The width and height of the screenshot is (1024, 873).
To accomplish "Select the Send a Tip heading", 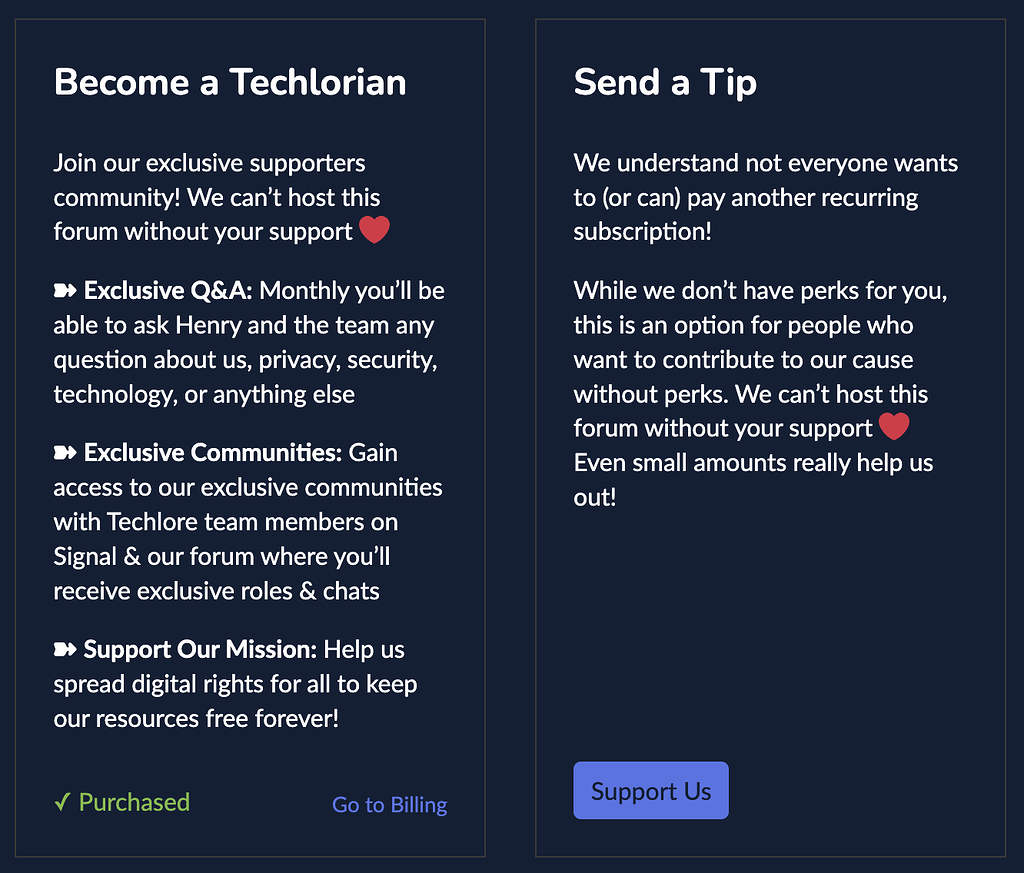I will 664,82.
